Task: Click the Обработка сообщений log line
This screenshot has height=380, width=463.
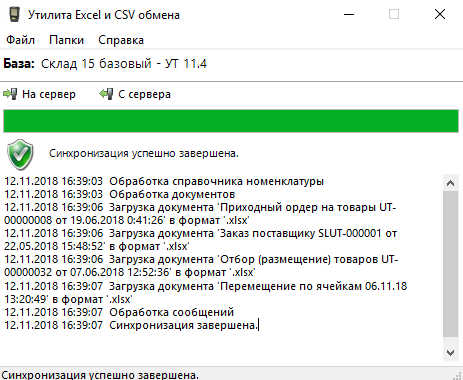Action: 119,312
